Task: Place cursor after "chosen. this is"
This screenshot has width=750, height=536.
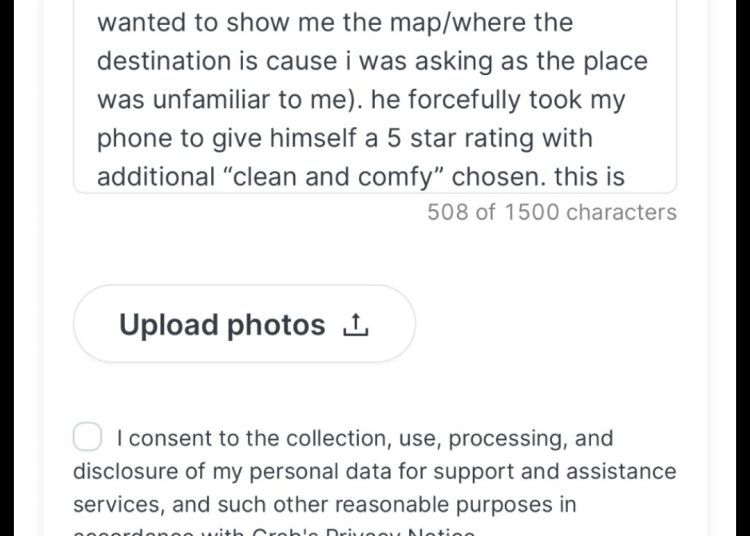Action: (627, 177)
